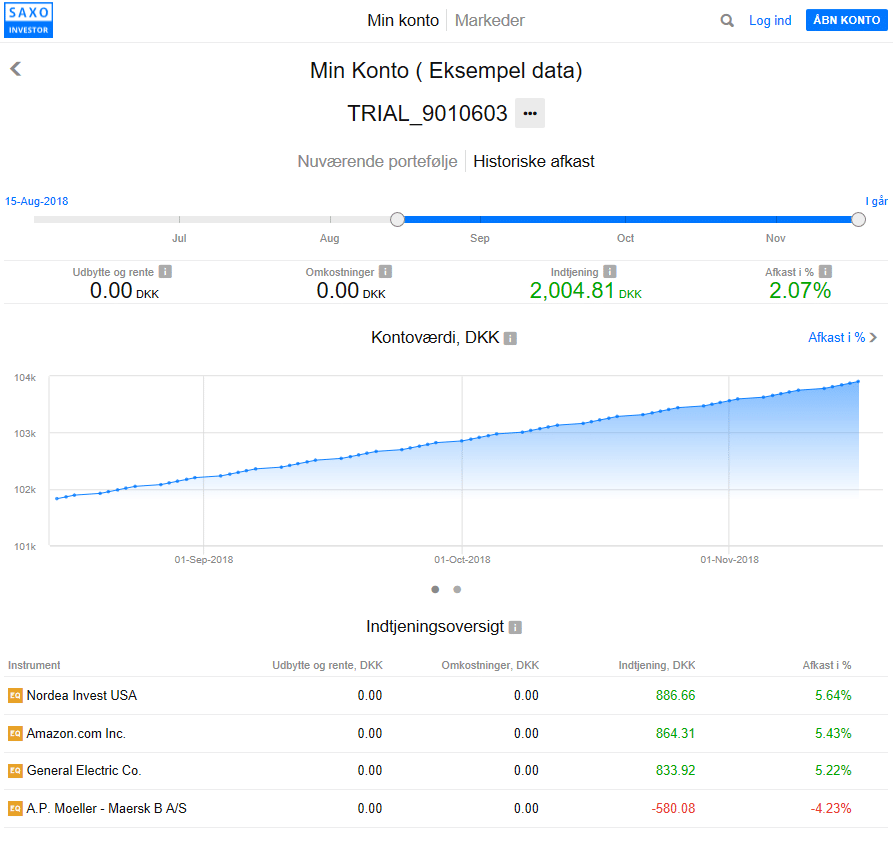This screenshot has height=841, width=893.
Task: Open the search magnifier icon
Action: pyautogui.click(x=727, y=20)
